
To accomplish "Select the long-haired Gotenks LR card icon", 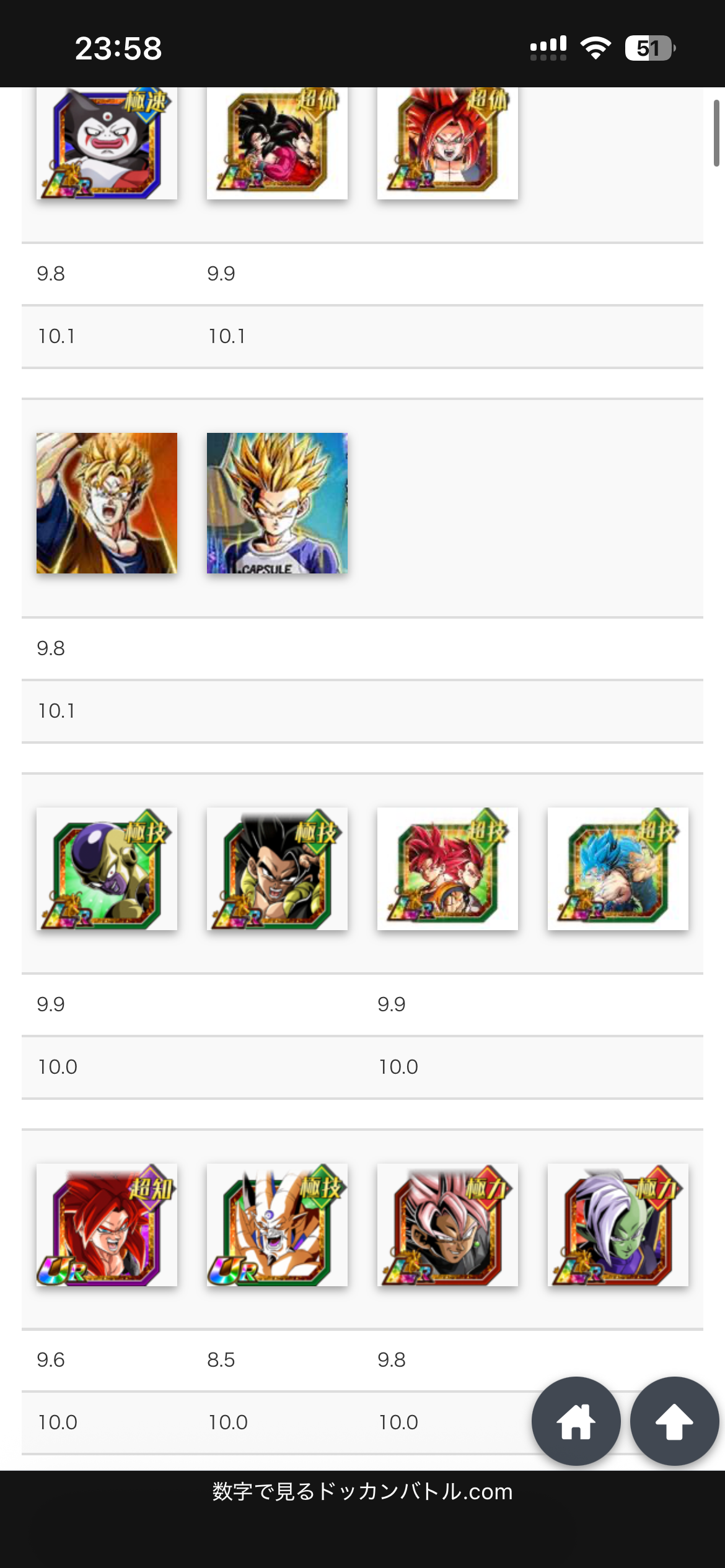I will point(277,868).
